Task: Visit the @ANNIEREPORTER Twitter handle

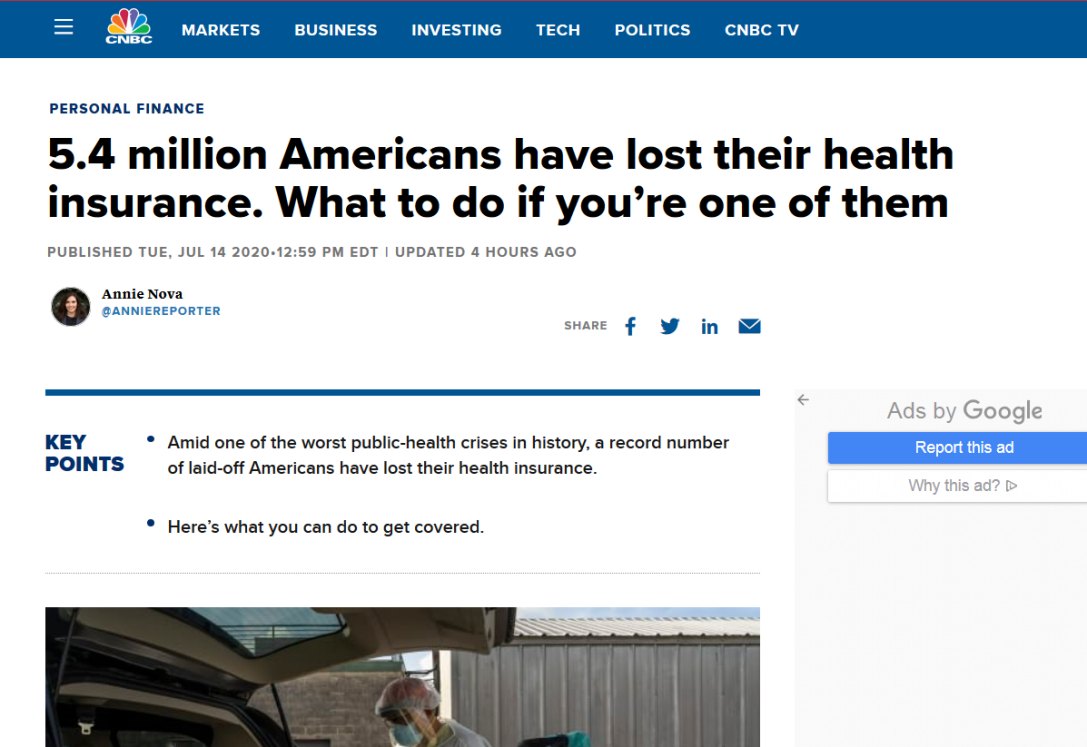Action: tap(161, 311)
